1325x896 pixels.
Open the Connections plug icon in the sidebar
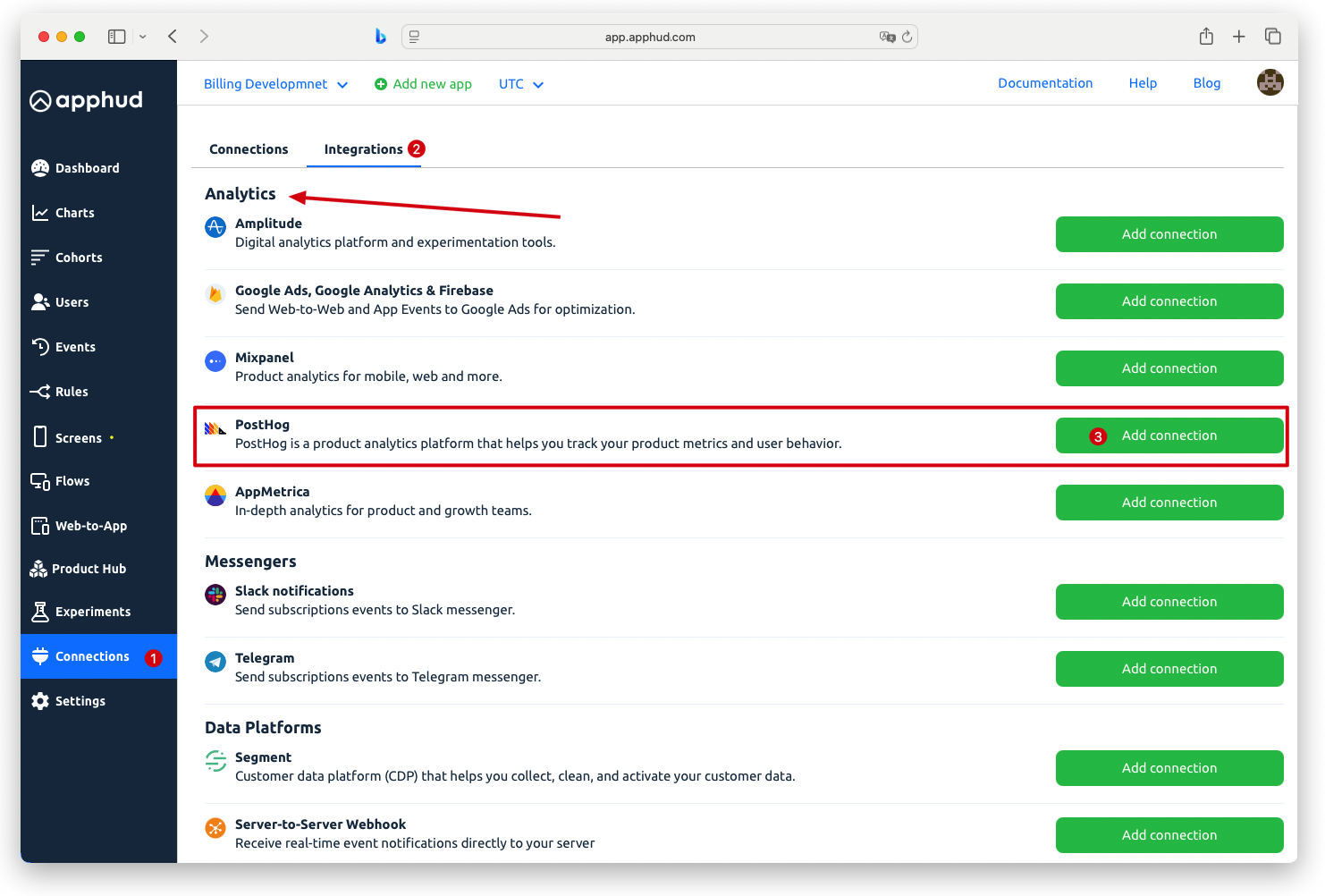(x=39, y=656)
